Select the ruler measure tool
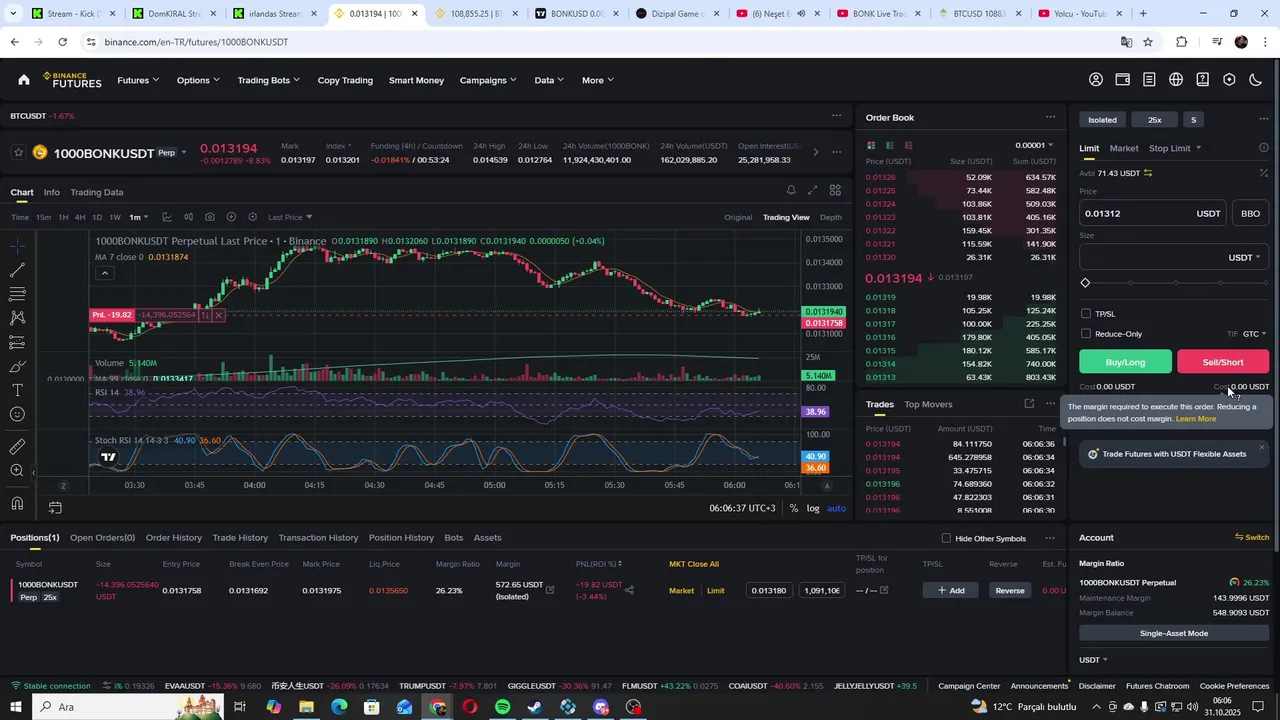This screenshot has height=720, width=1280. tap(17, 447)
